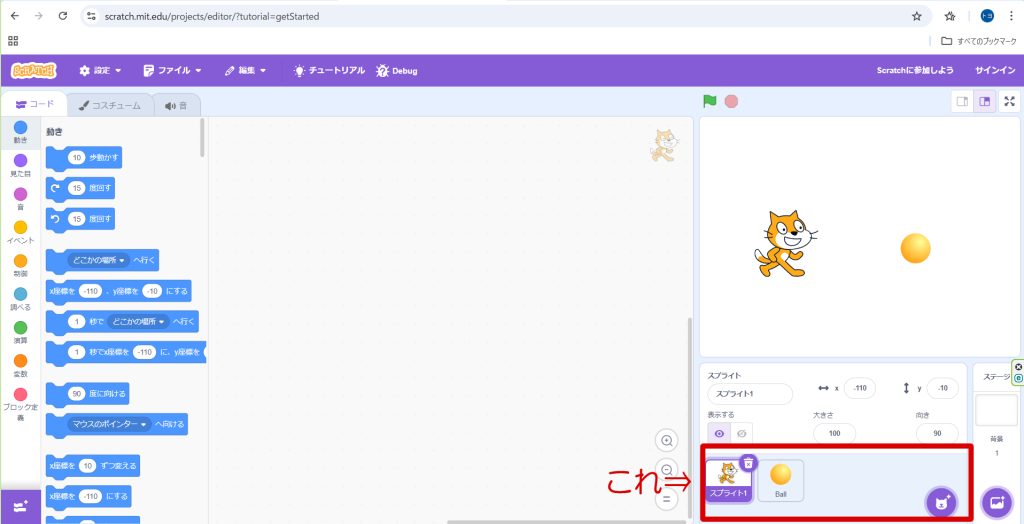
Task: Open the チュートリアル button
Action: (329, 71)
